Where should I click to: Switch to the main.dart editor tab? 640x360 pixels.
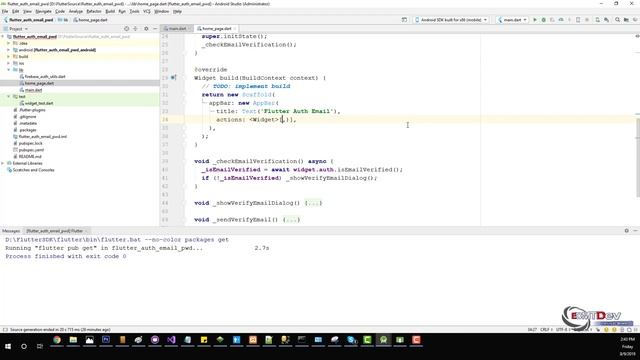(177, 29)
